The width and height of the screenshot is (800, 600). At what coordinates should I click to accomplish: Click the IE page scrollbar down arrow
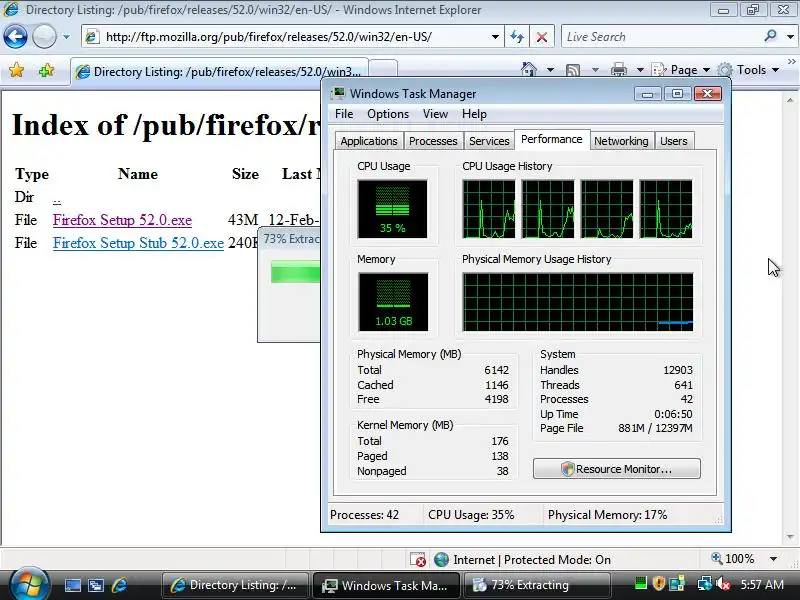coord(790,537)
